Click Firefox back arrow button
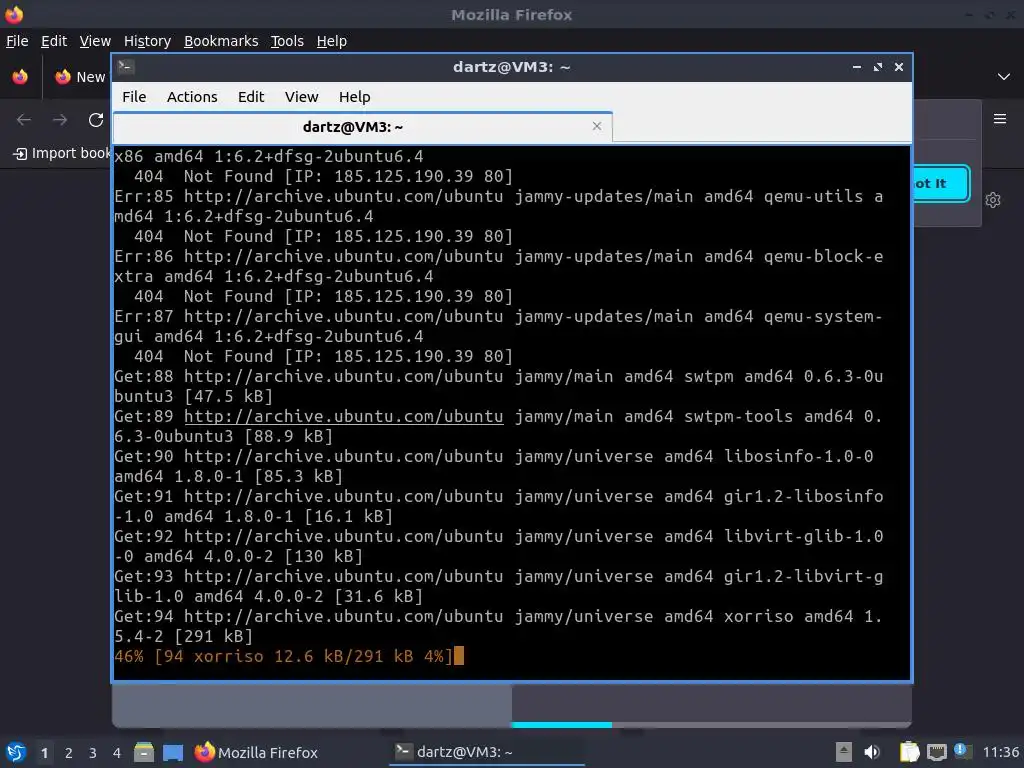 click(24, 120)
